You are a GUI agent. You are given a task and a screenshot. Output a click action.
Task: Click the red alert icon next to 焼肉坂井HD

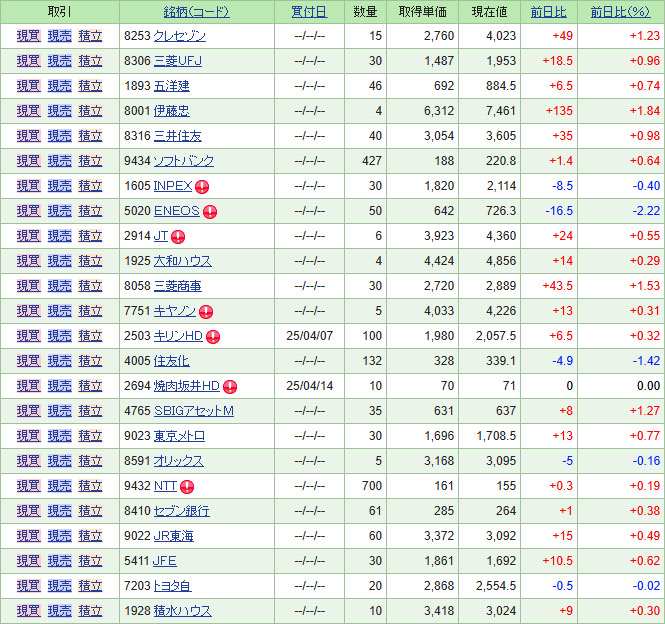pos(230,386)
